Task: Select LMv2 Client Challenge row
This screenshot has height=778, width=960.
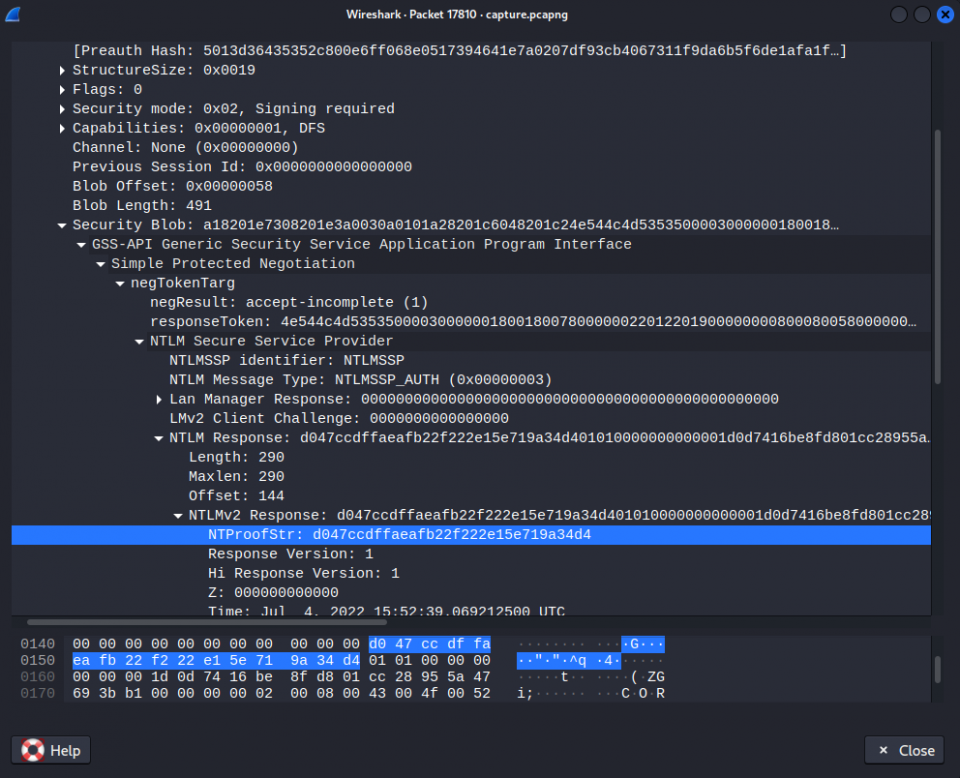Action: (339, 419)
